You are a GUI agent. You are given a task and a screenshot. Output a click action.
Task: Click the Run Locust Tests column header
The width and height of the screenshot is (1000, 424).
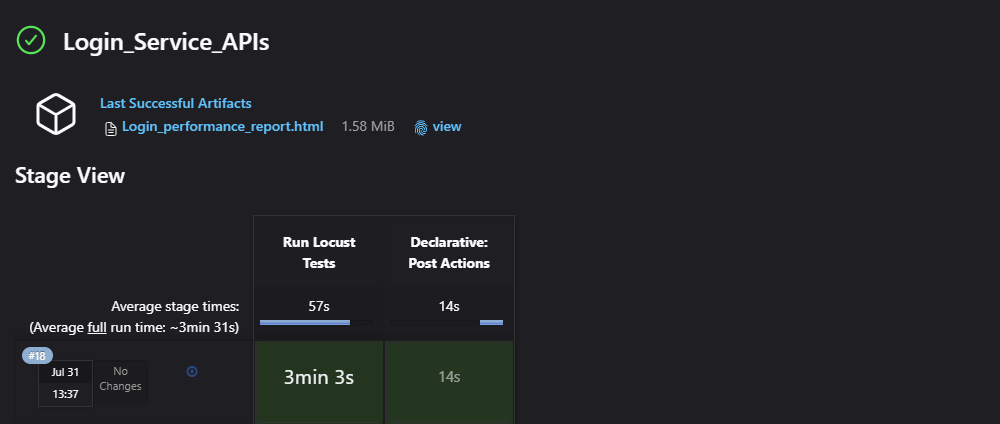(x=318, y=253)
